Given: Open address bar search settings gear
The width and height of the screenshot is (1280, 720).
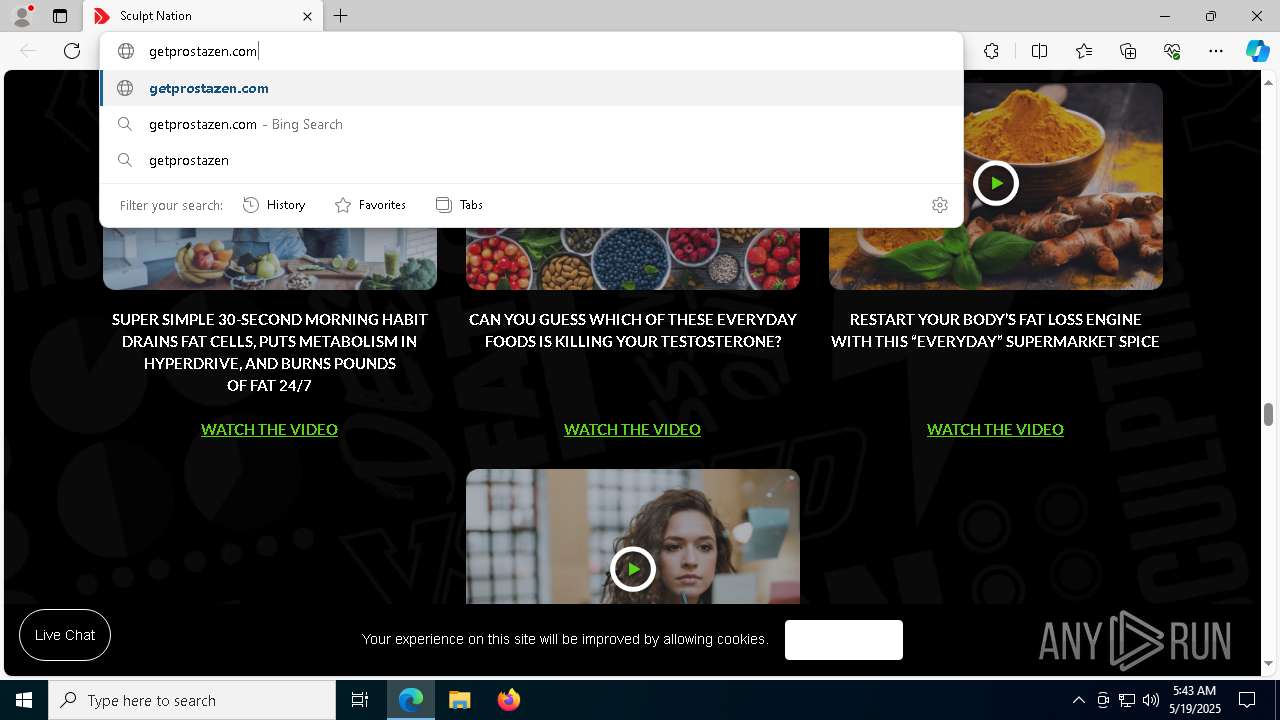Looking at the screenshot, I should click(939, 205).
